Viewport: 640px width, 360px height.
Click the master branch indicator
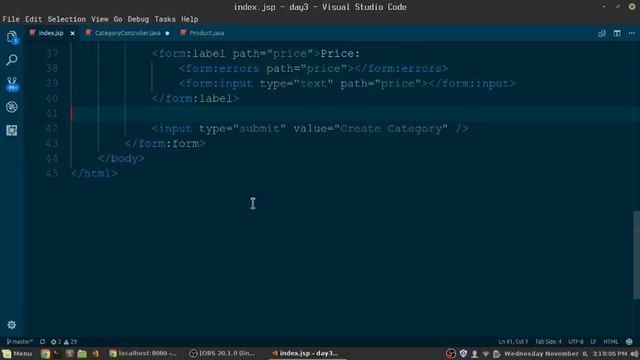tap(19, 342)
